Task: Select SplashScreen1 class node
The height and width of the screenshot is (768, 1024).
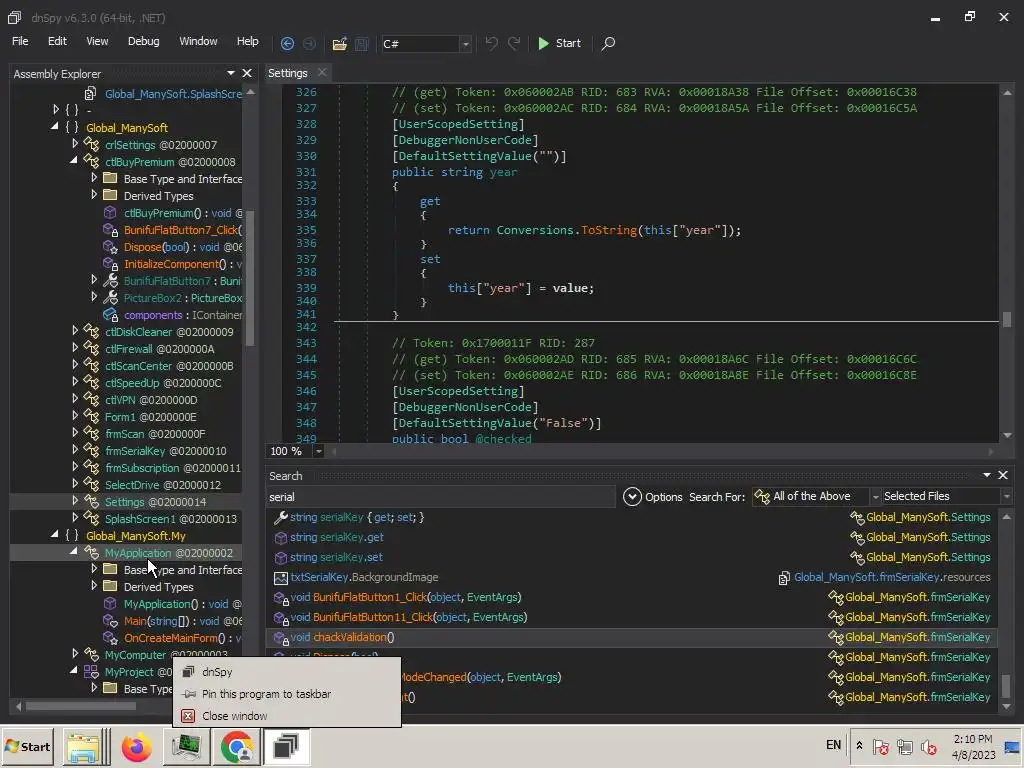Action: [x=170, y=519]
